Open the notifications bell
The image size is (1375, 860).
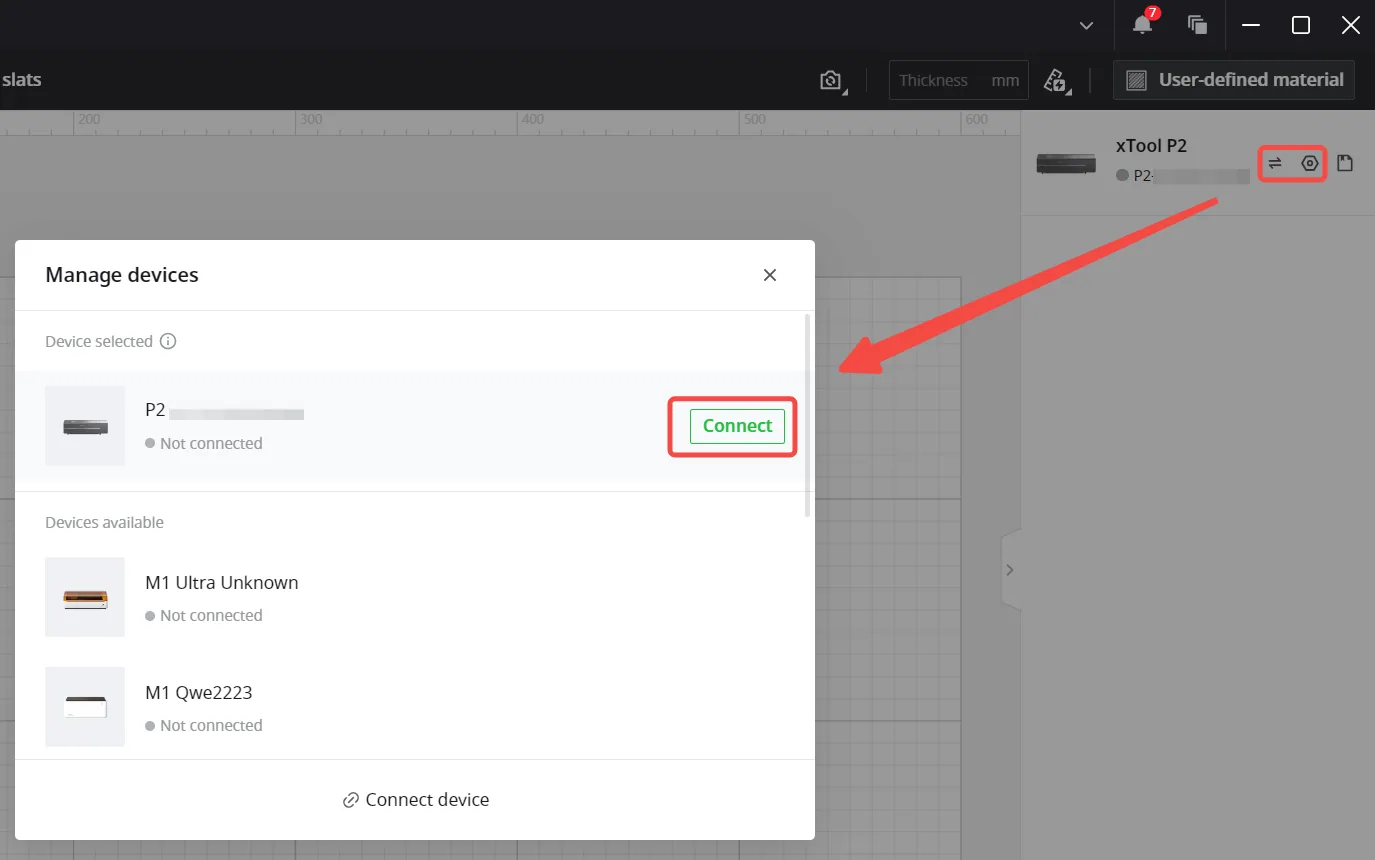(1143, 24)
